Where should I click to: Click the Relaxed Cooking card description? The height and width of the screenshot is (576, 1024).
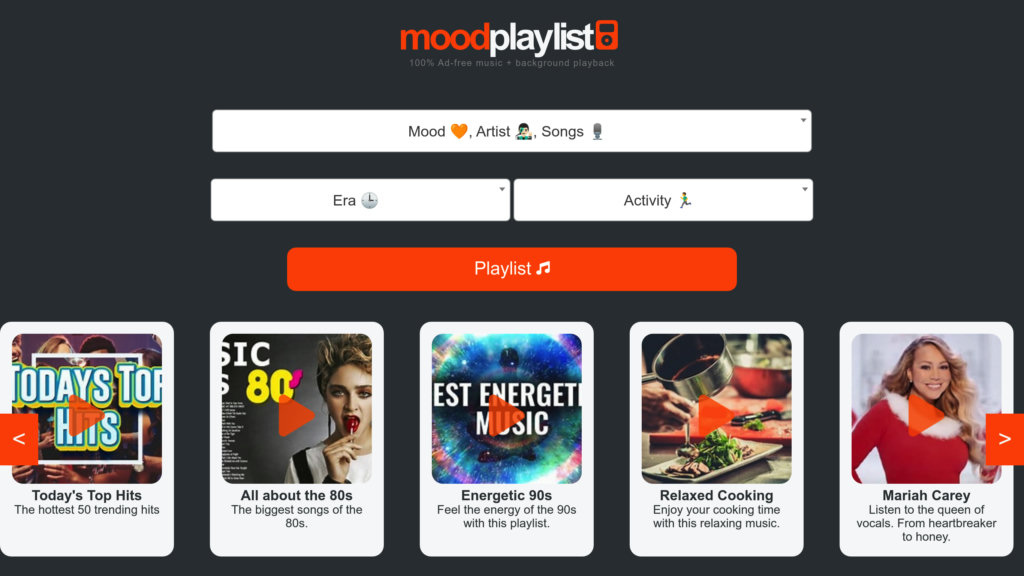pyautogui.click(x=716, y=517)
